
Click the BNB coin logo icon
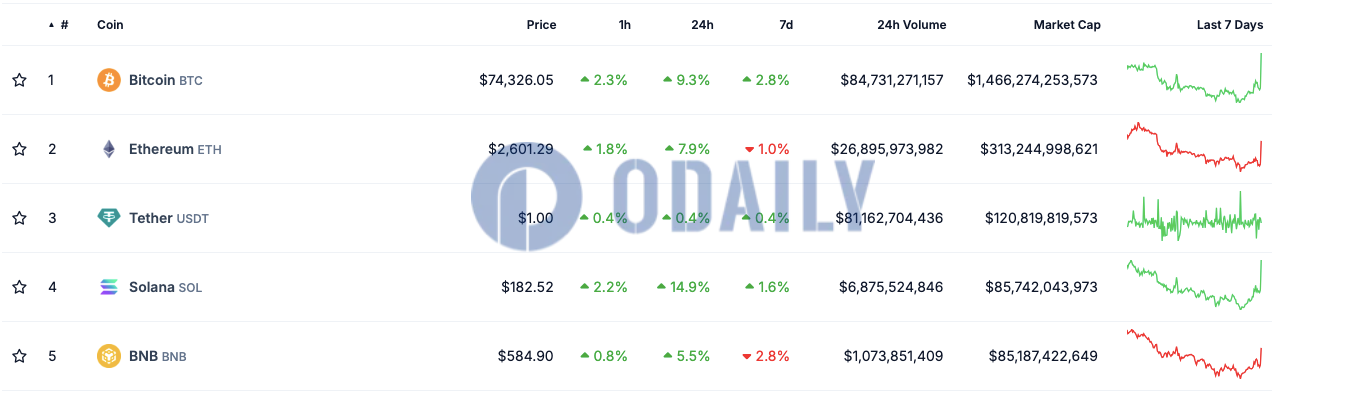pyautogui.click(x=109, y=356)
